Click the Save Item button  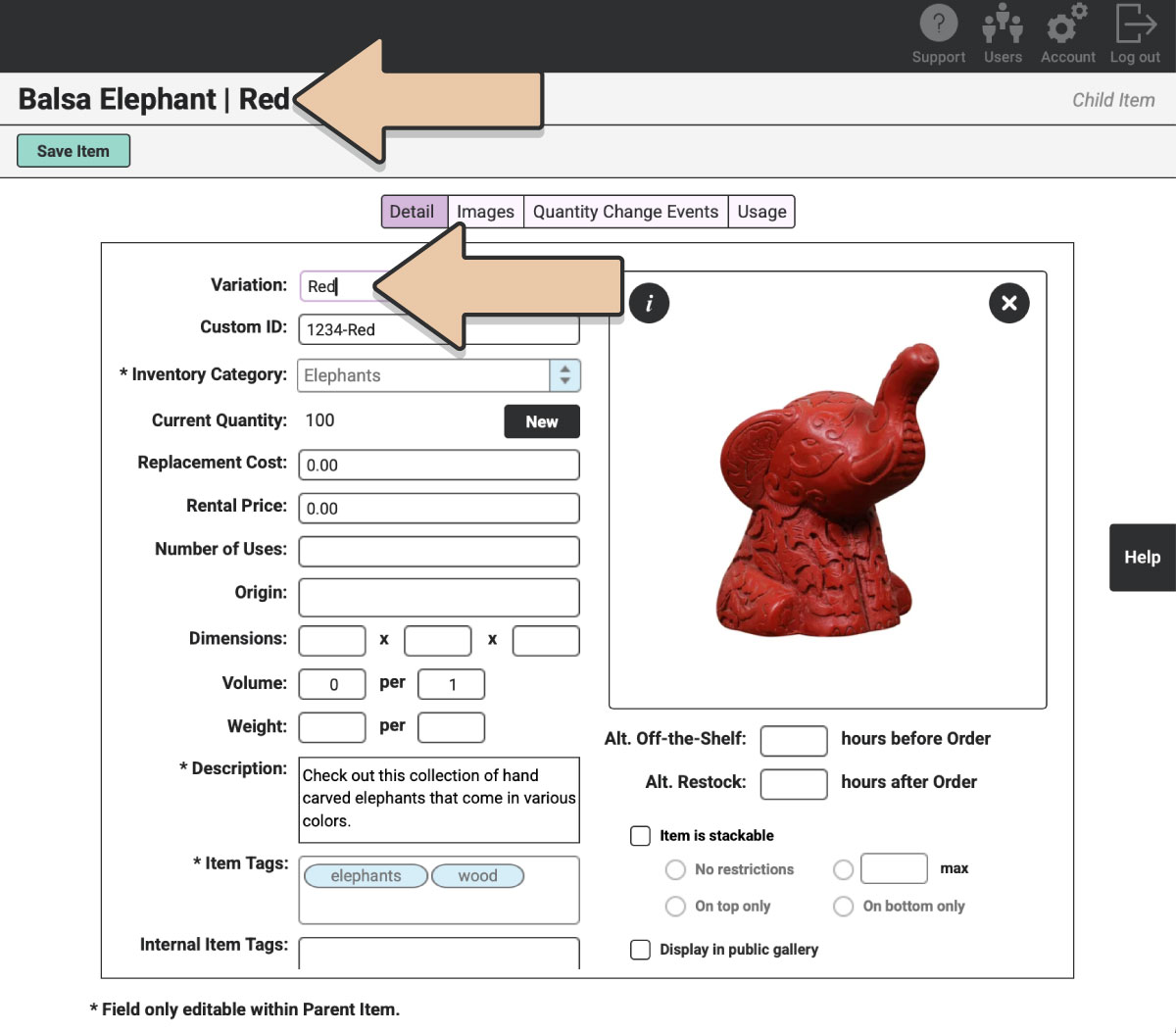coord(73,151)
